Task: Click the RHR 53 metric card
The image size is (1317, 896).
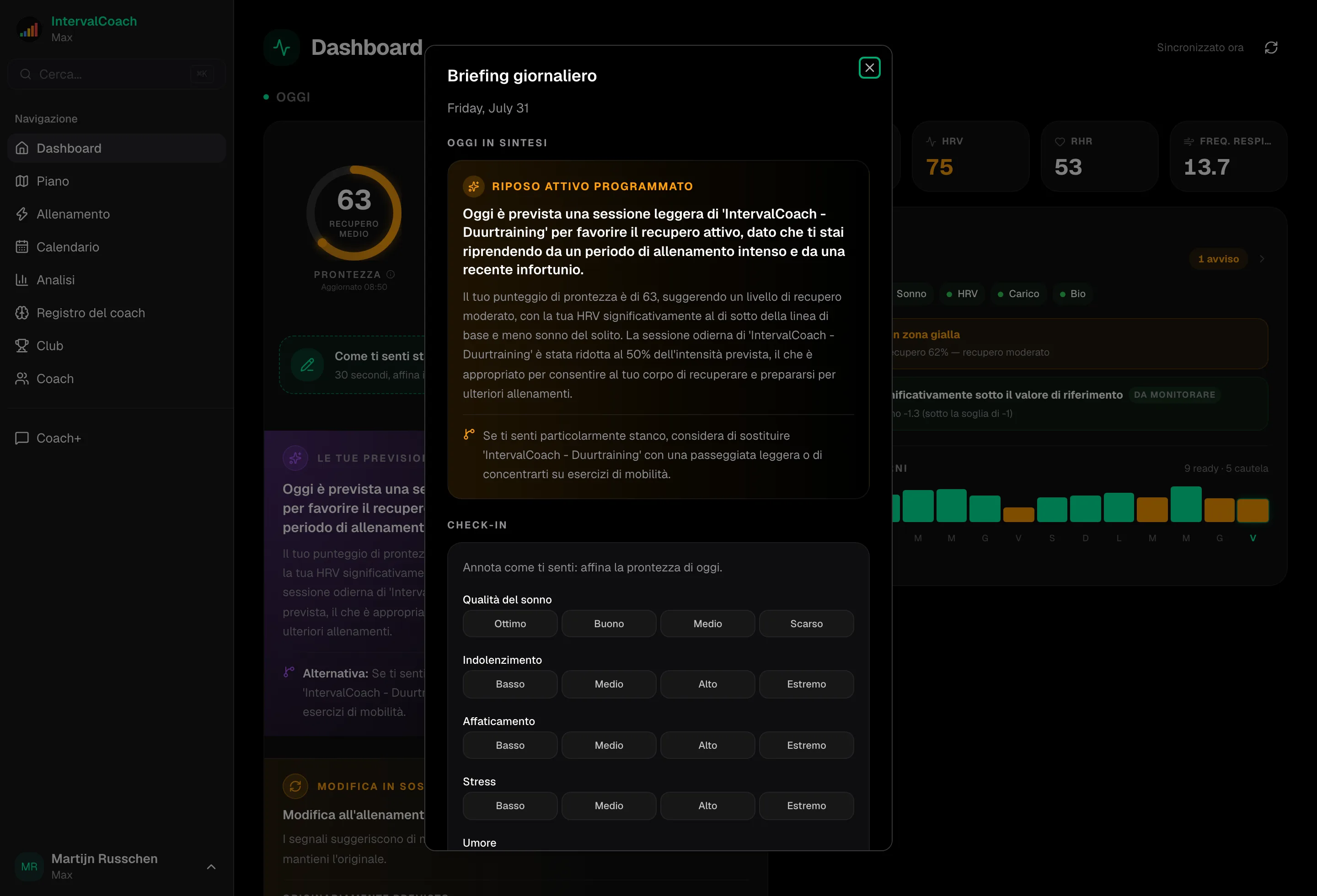Action: coord(1099,156)
